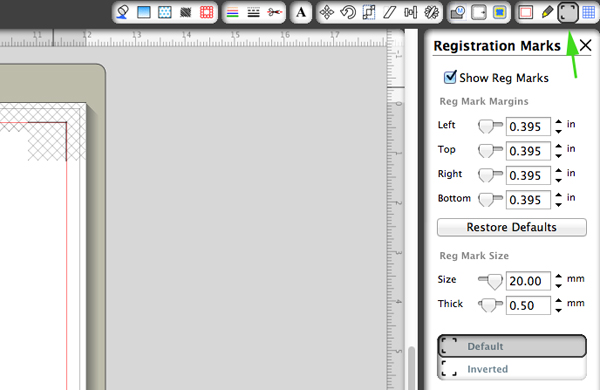Open the Line Style tool
The image size is (600, 390).
click(253, 13)
